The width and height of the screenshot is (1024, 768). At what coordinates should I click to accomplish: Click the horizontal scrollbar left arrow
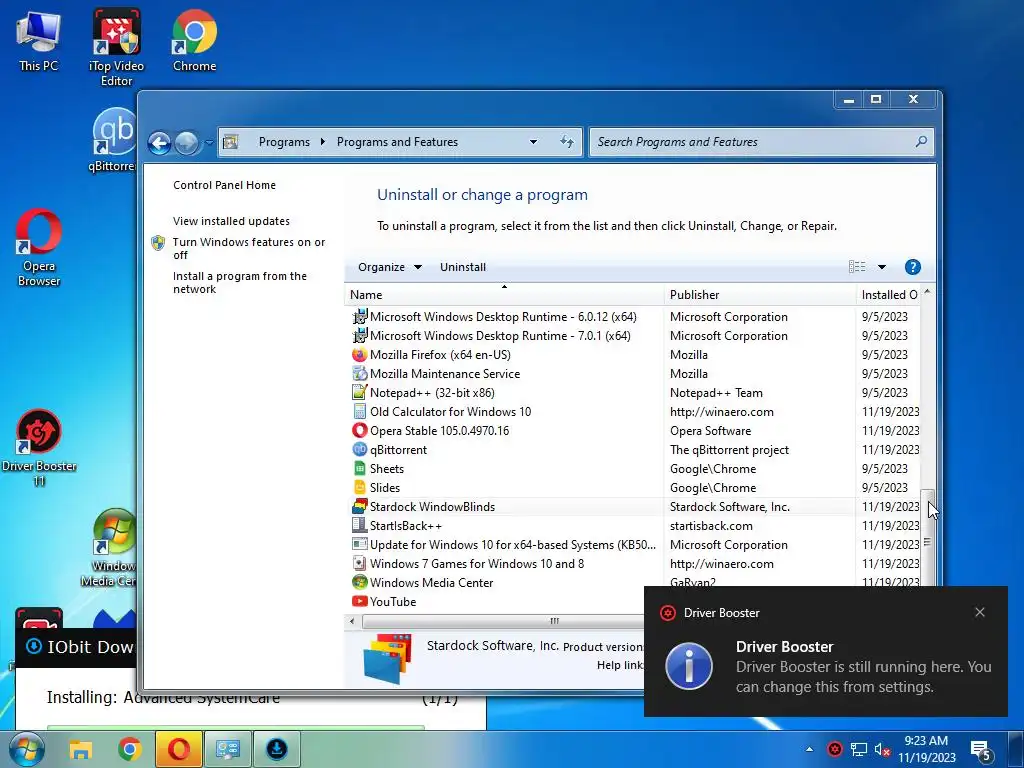(352, 621)
